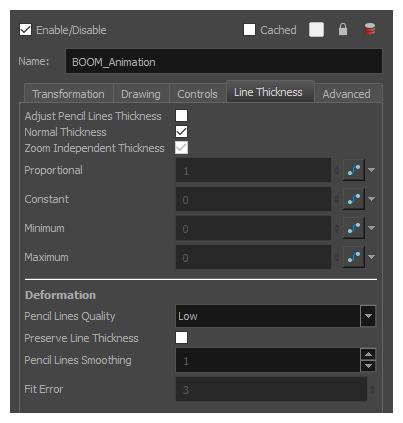
Task: Open function curve button for Minimum
Action: pyautogui.click(x=354, y=228)
